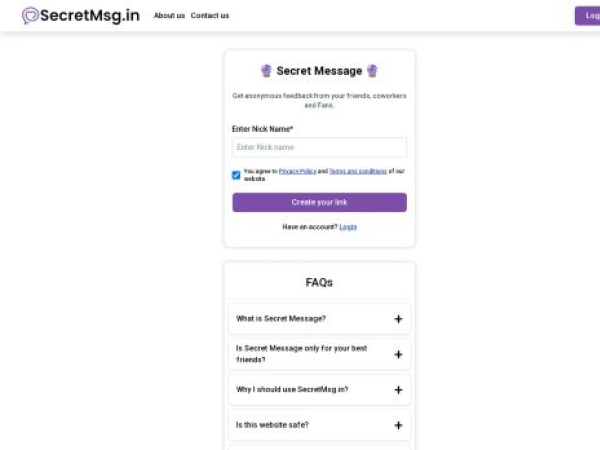The height and width of the screenshot is (450, 600).
Task: Focus the Enter Nick Name input field
Action: click(x=319, y=147)
